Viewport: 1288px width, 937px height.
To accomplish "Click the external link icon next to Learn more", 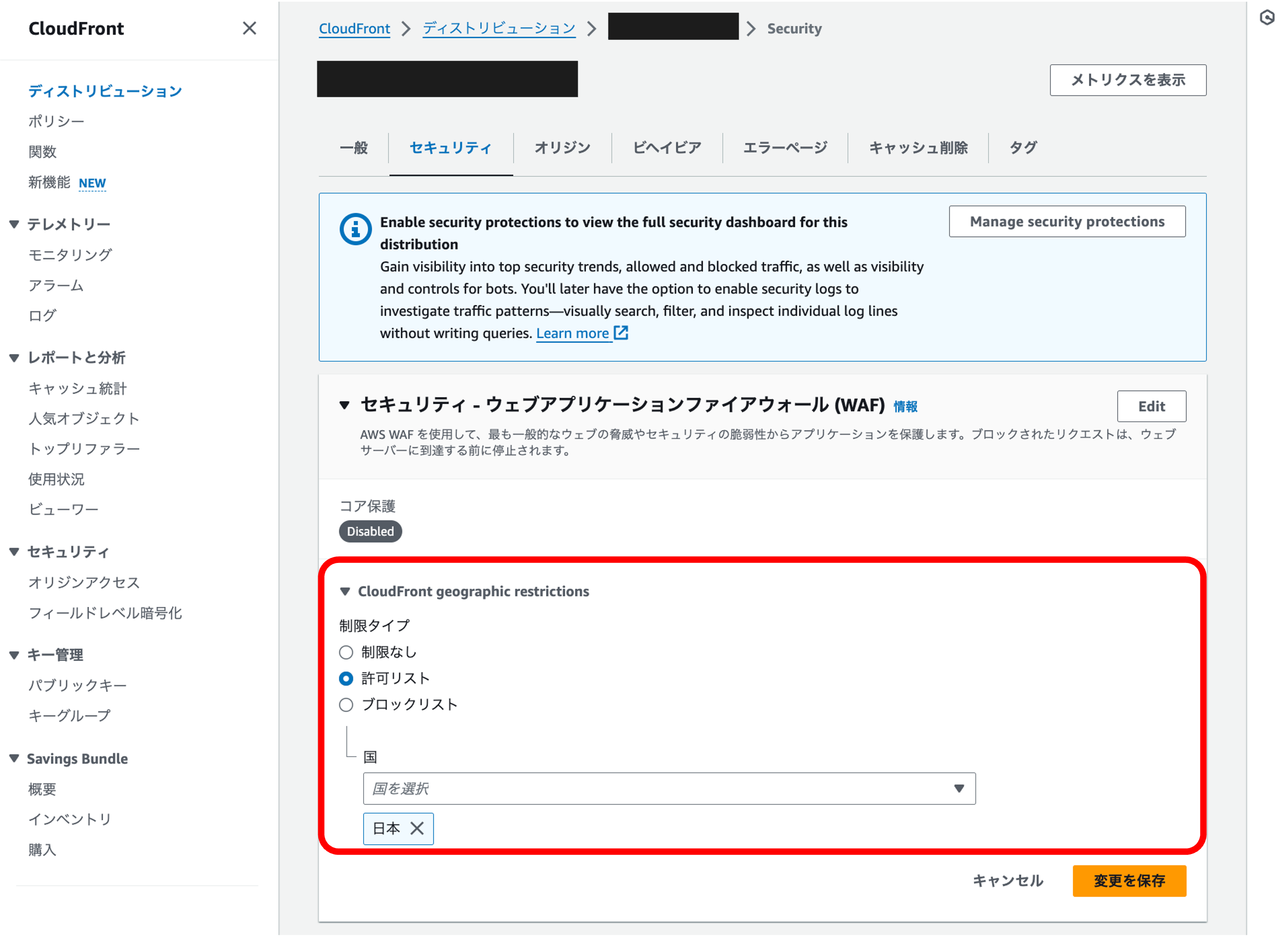I will (622, 333).
